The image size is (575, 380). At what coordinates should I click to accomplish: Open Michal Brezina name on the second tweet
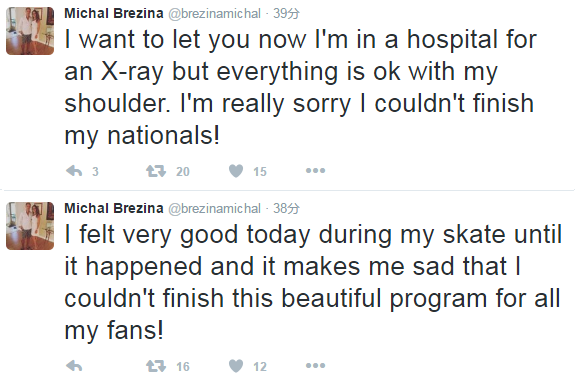[114, 208]
